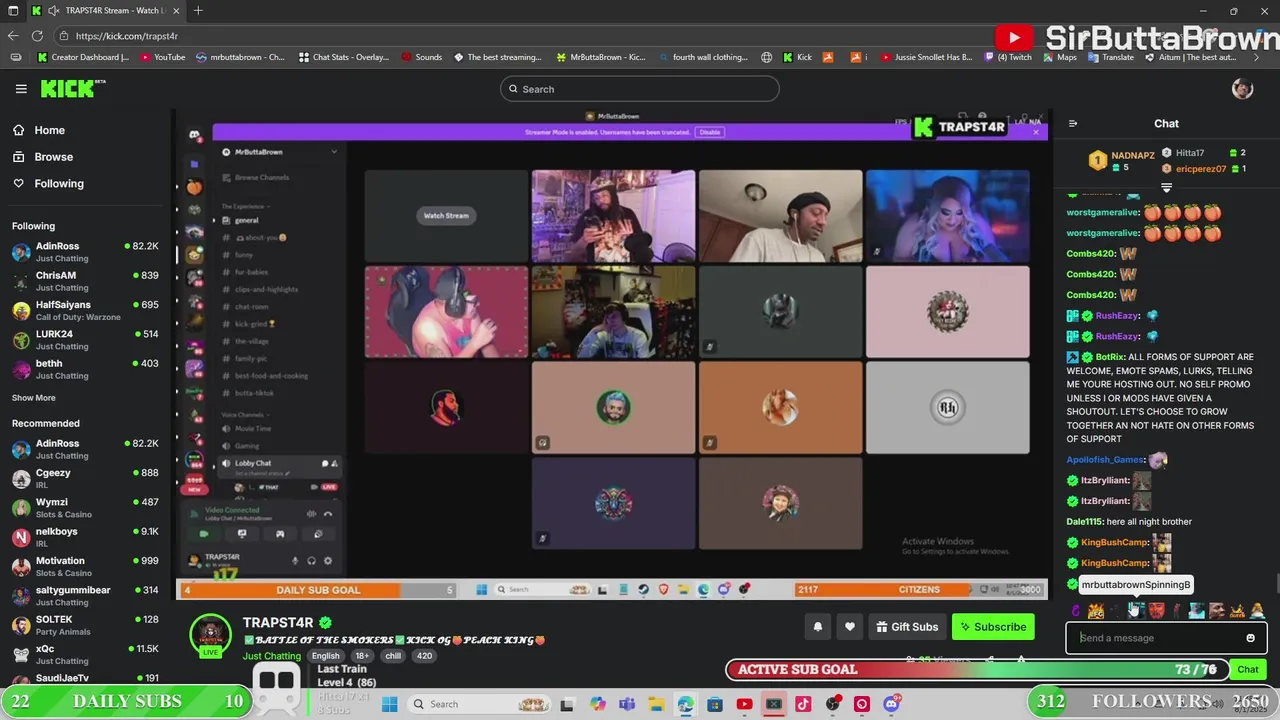This screenshot has height=720, width=1280.
Task: Open LURK24 channel in sidebar
Action: (x=85, y=340)
